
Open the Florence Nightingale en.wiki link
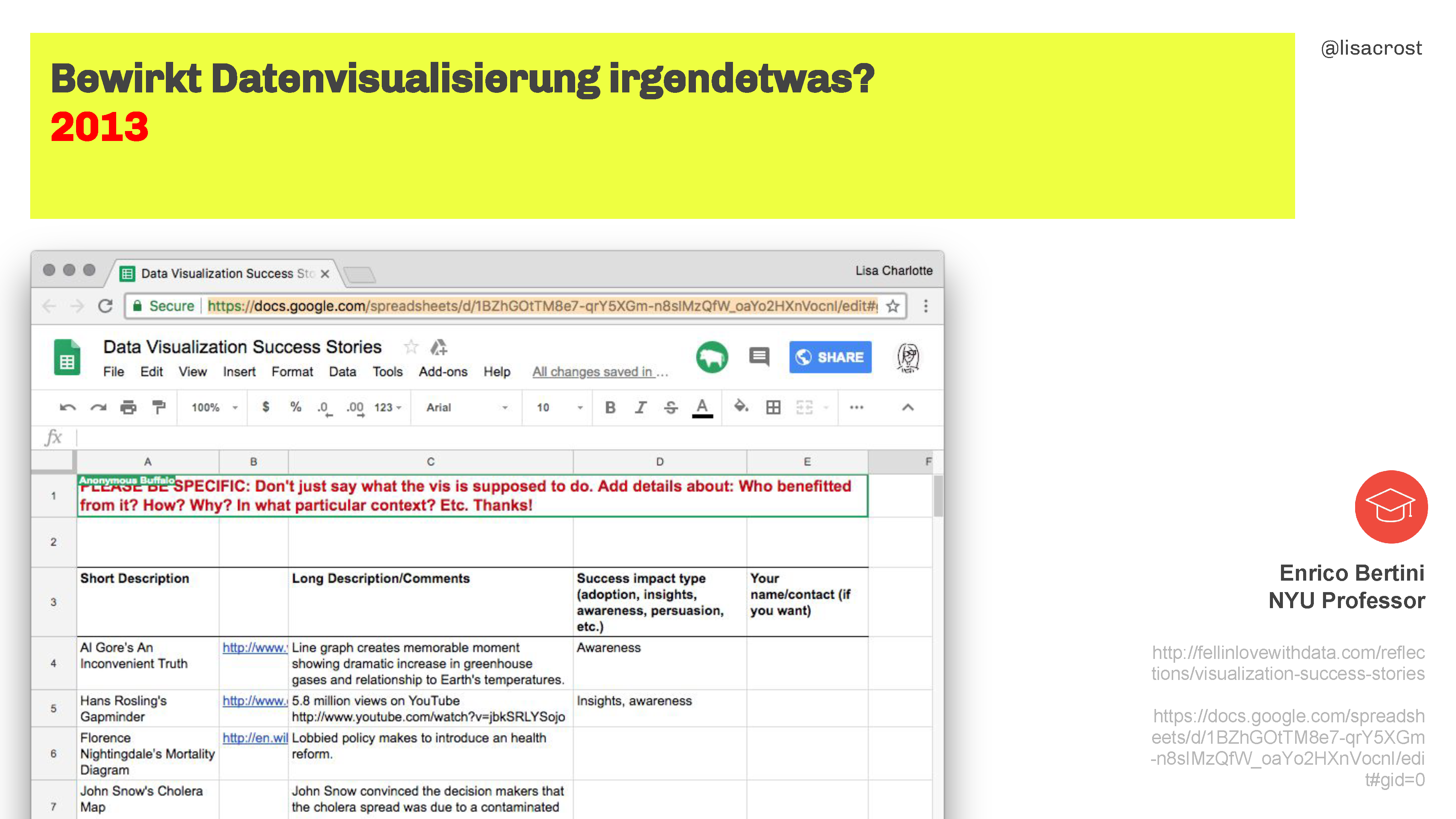[255, 738]
